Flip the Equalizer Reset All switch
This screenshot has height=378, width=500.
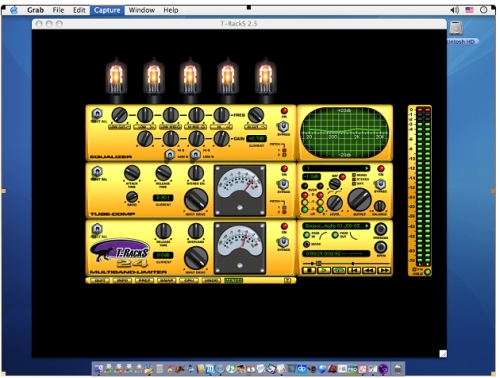(x=97, y=114)
